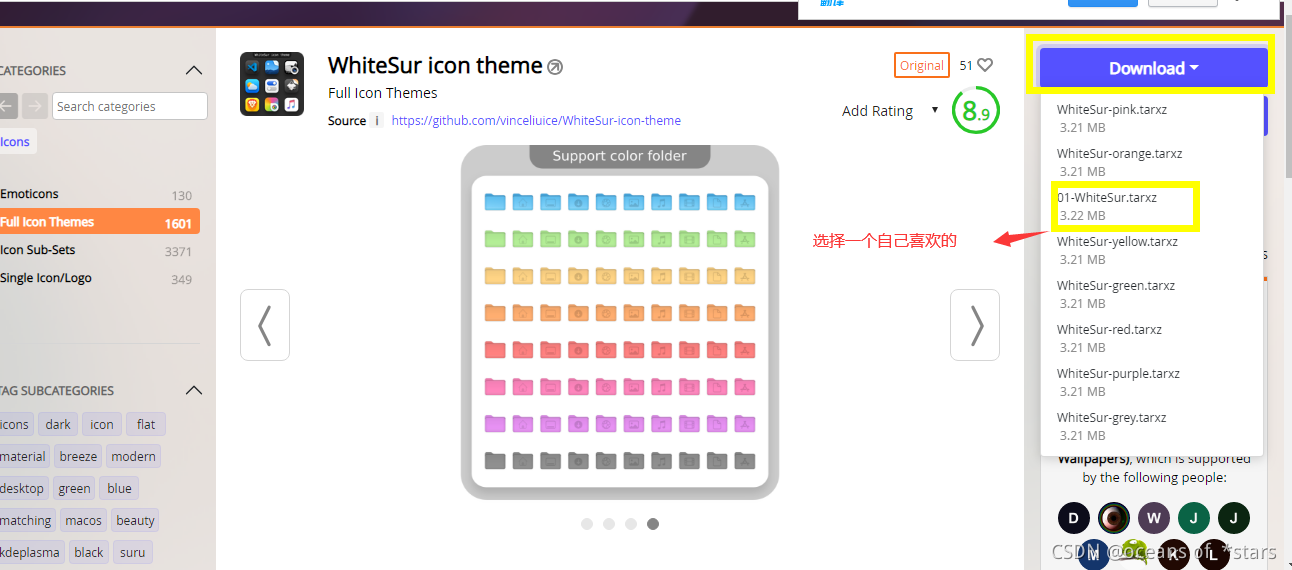This screenshot has height=570, width=1292.
Task: Collapse the TAG SUBCATEGORIES section chevron
Action: (x=194, y=390)
